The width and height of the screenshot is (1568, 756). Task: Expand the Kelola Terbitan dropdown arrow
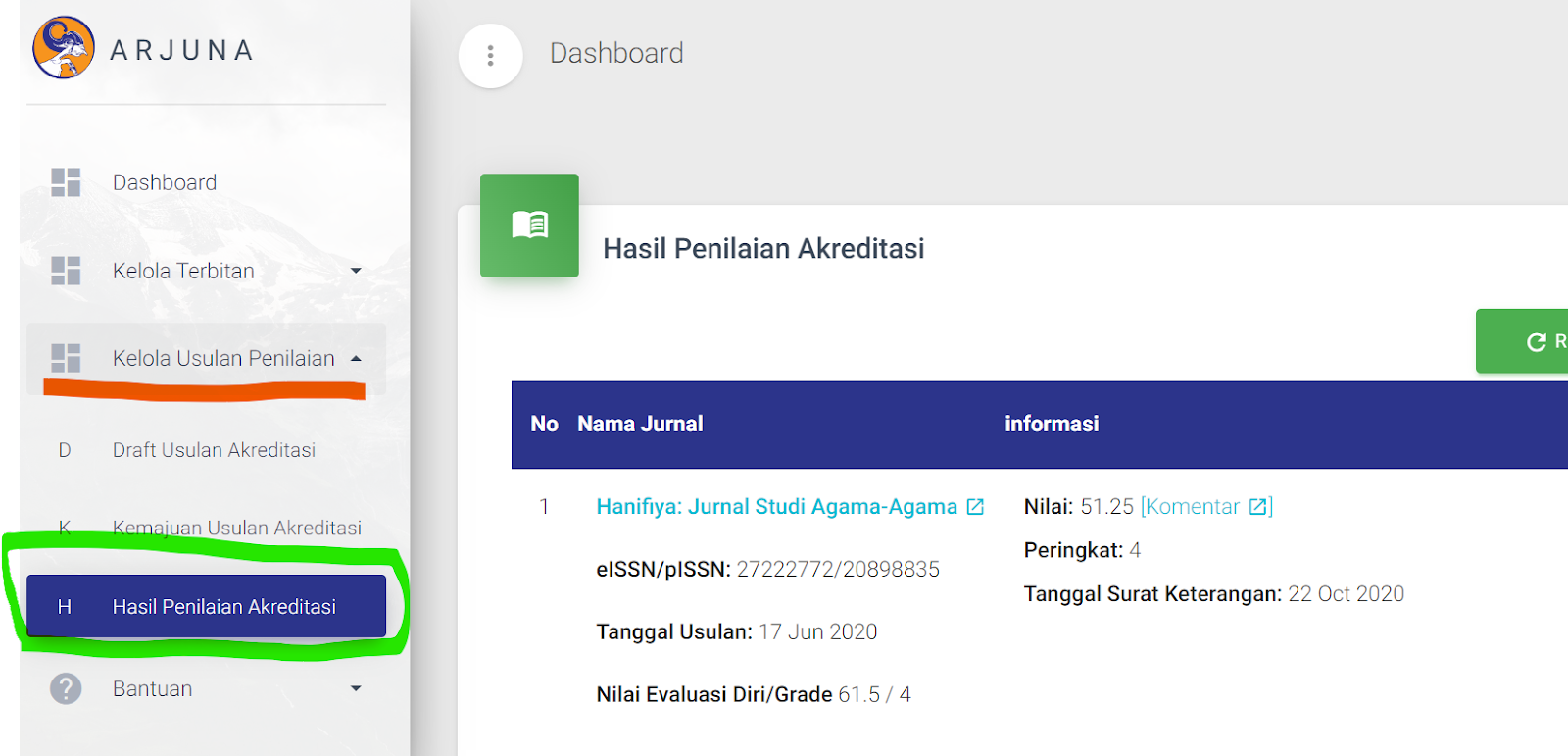click(x=356, y=271)
